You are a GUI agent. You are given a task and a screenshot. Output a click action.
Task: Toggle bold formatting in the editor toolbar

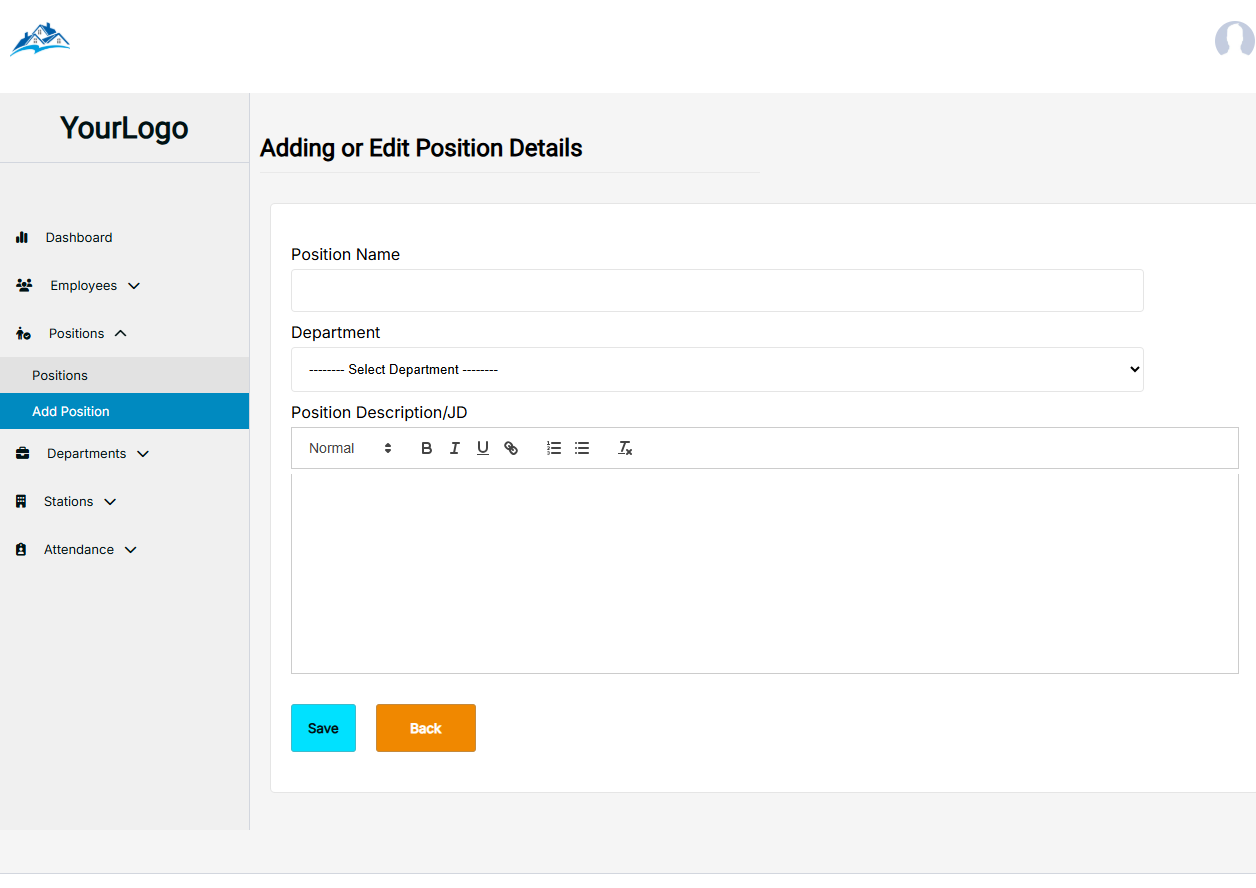[x=426, y=448]
